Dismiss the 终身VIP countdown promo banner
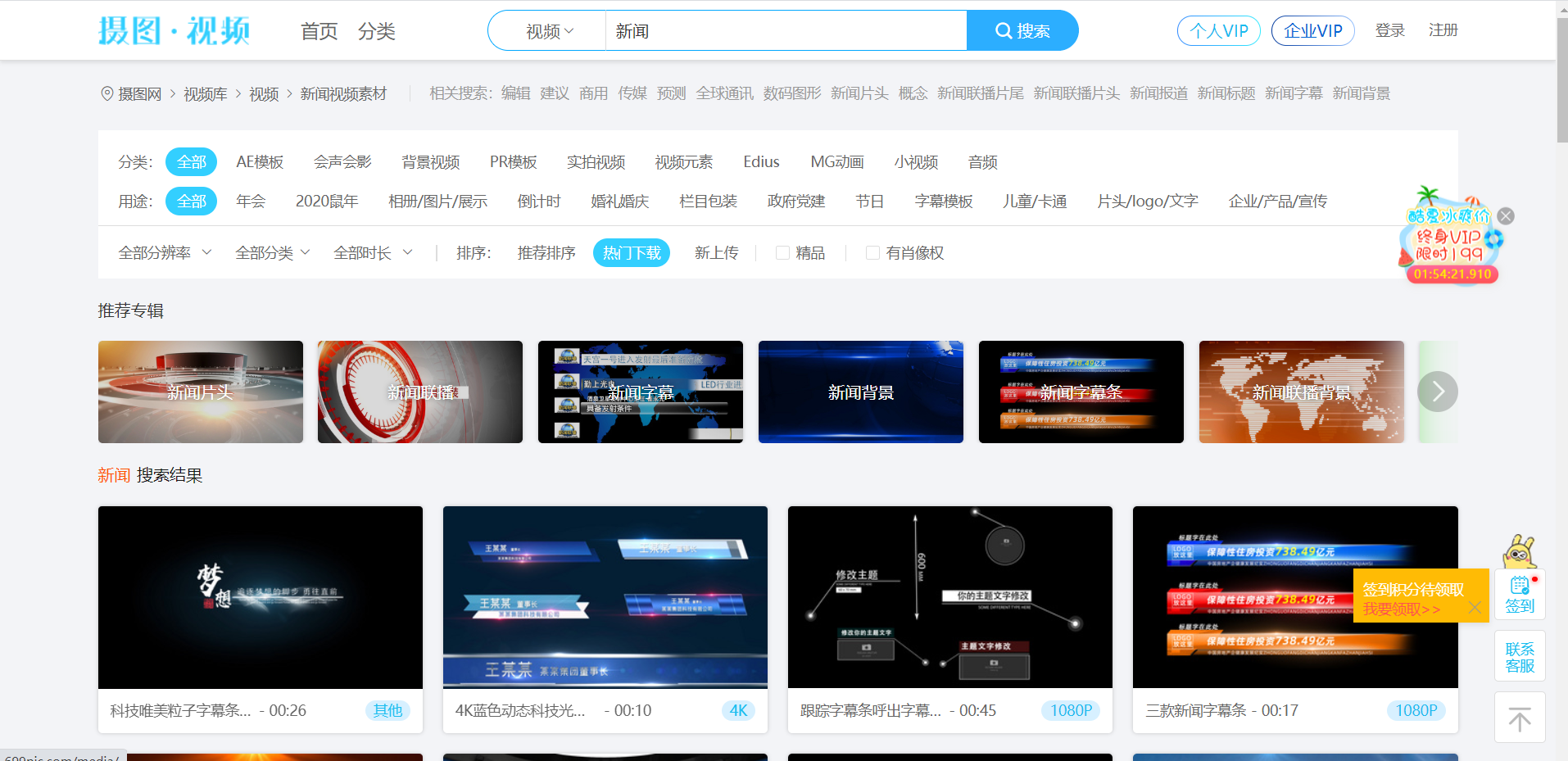This screenshot has width=1568, height=761. (x=1505, y=215)
